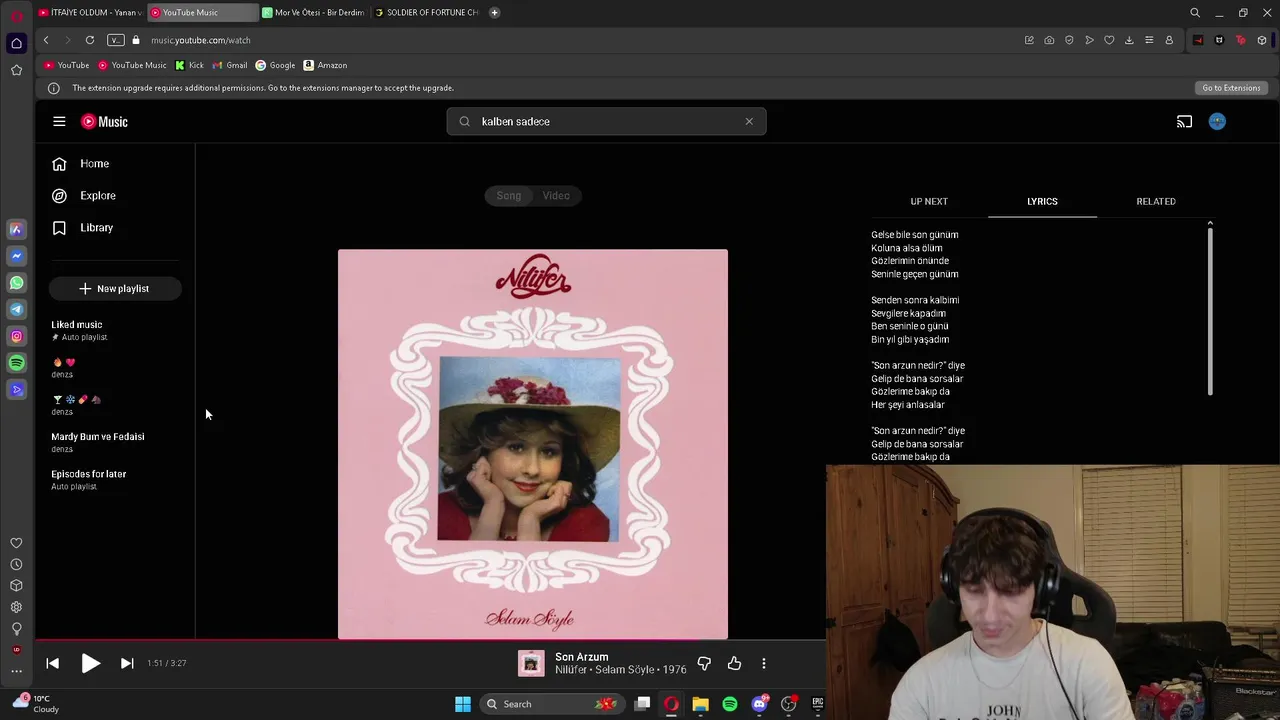
Task: Like the song Son Arzum
Action: point(734,663)
